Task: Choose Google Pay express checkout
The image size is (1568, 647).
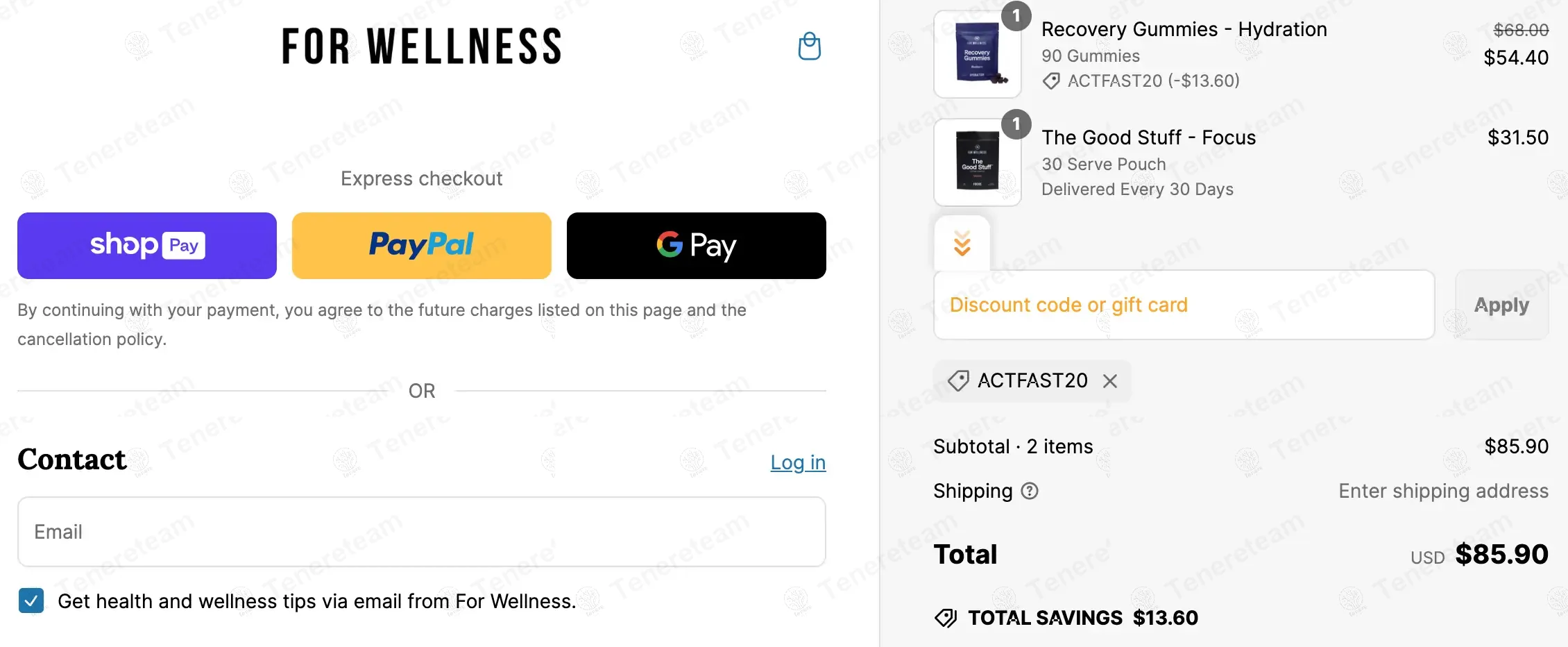Action: point(696,246)
